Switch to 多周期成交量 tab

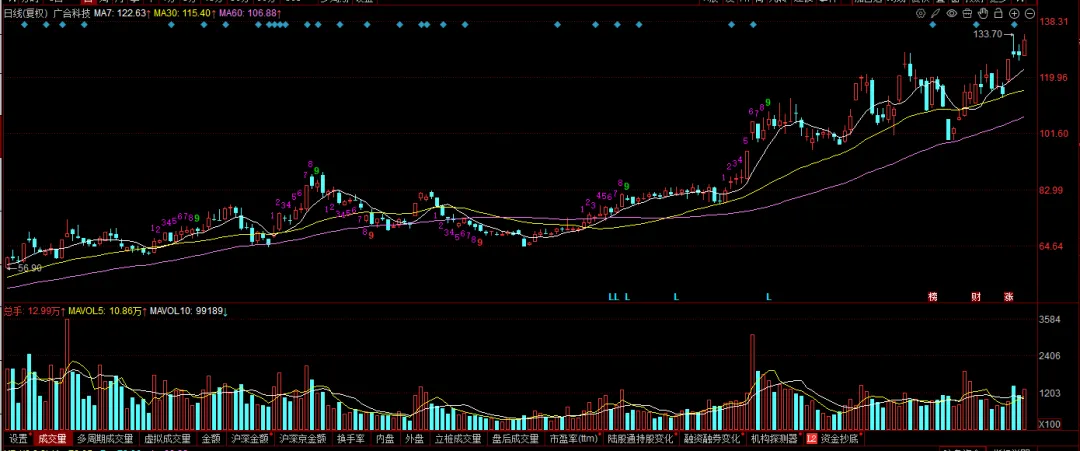coord(105,439)
